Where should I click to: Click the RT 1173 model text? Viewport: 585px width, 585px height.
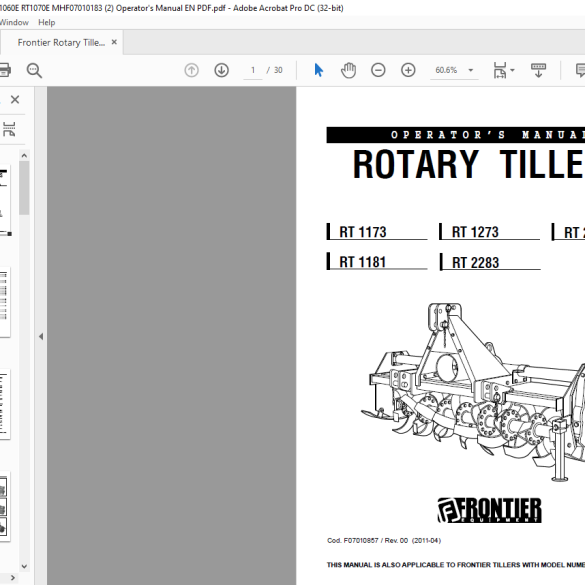point(363,232)
